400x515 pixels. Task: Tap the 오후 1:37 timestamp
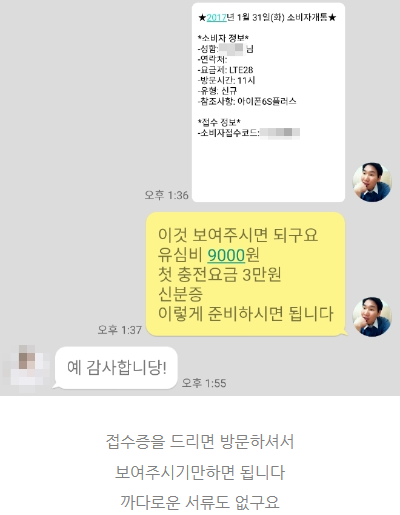click(x=120, y=330)
